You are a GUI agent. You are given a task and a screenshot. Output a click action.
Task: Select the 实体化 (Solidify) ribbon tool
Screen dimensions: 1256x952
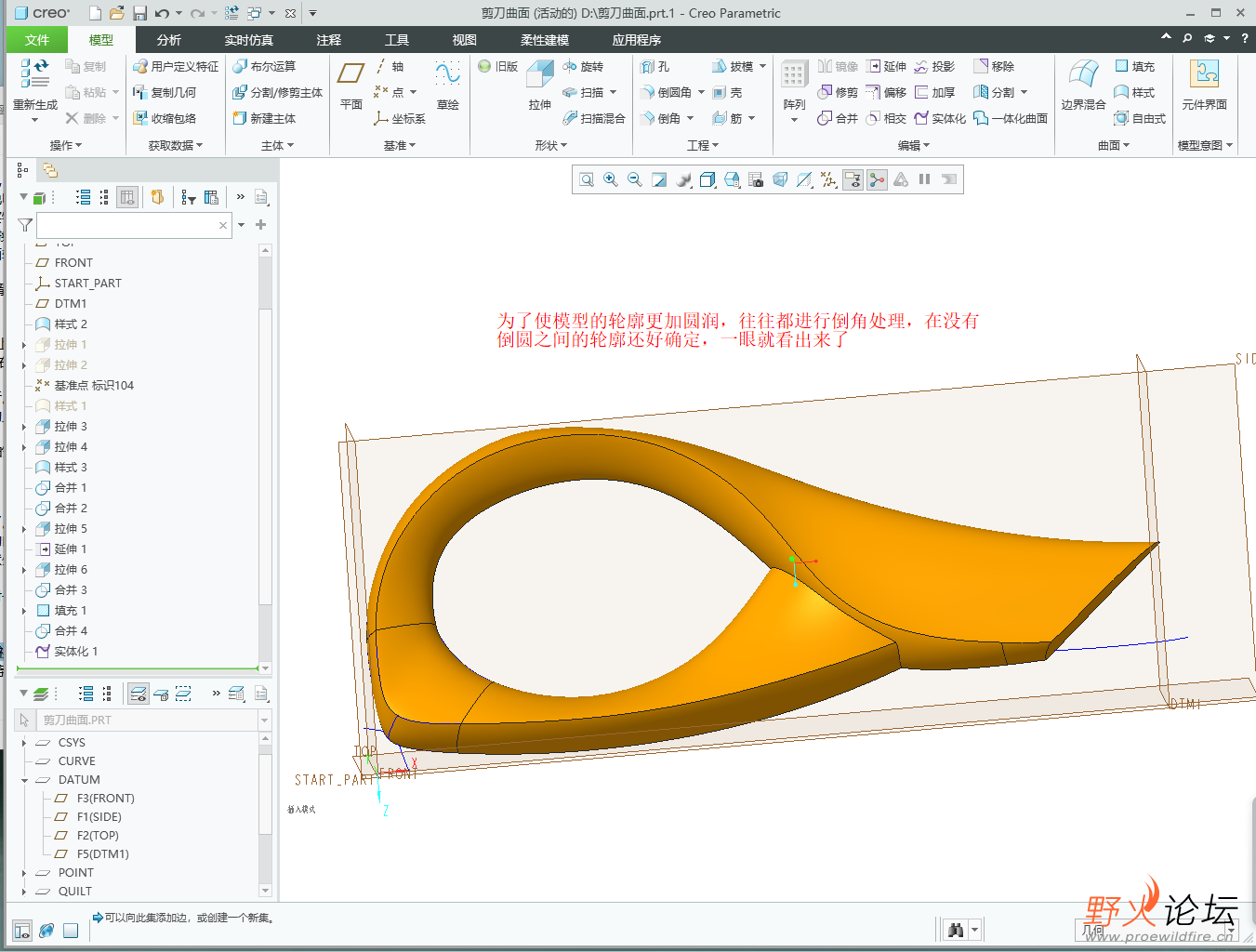click(x=940, y=119)
